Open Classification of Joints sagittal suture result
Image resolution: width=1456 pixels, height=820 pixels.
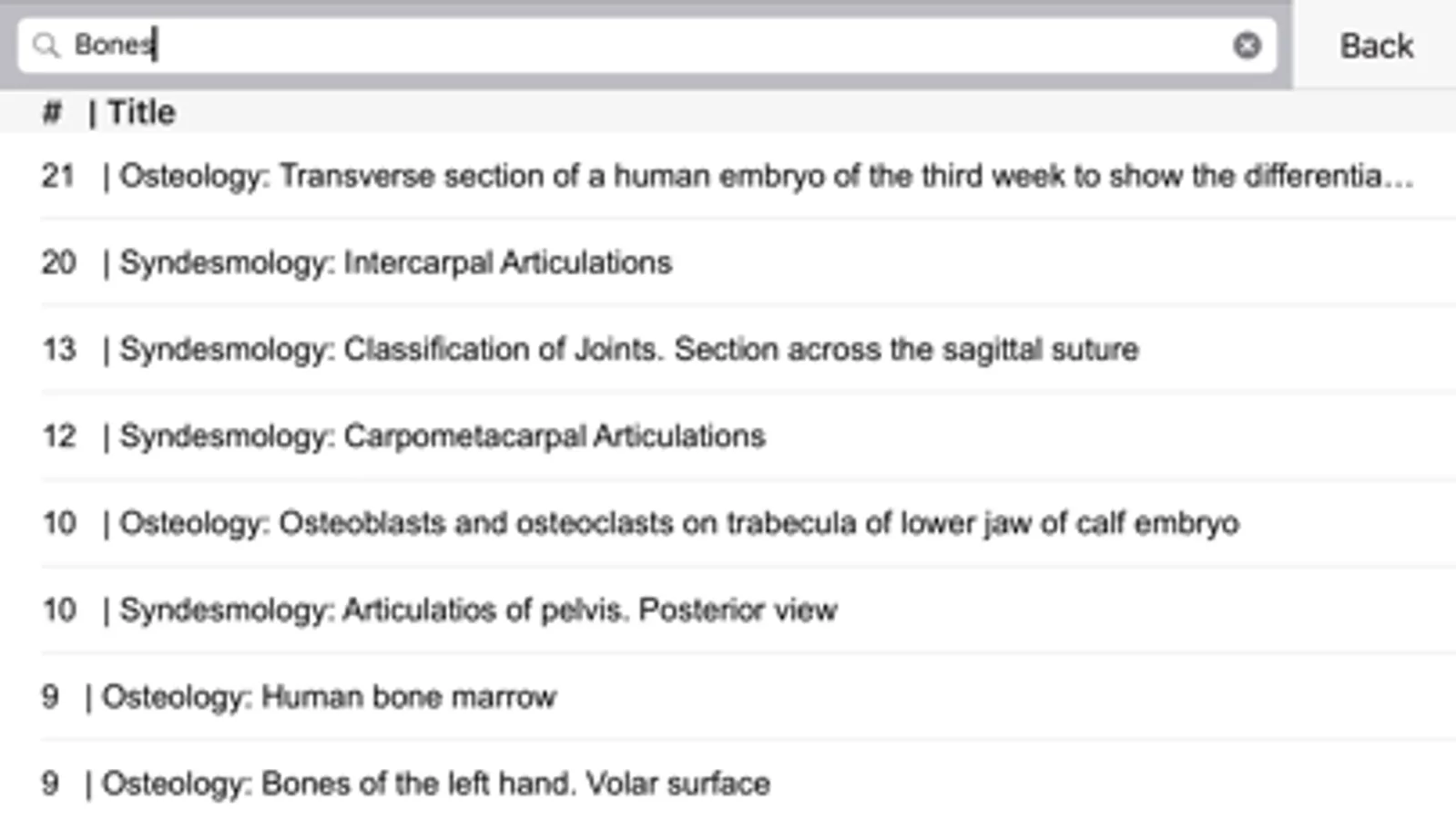tap(629, 349)
